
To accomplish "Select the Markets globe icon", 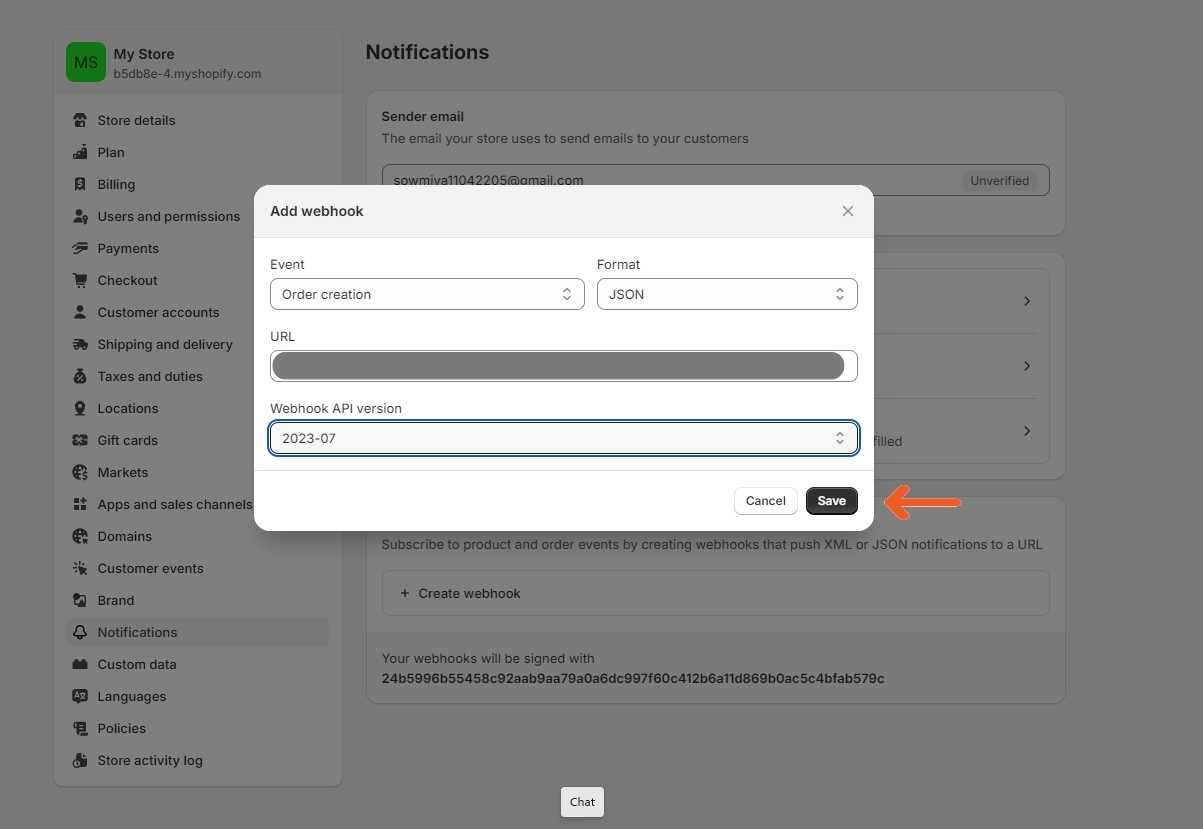I will [x=80, y=472].
